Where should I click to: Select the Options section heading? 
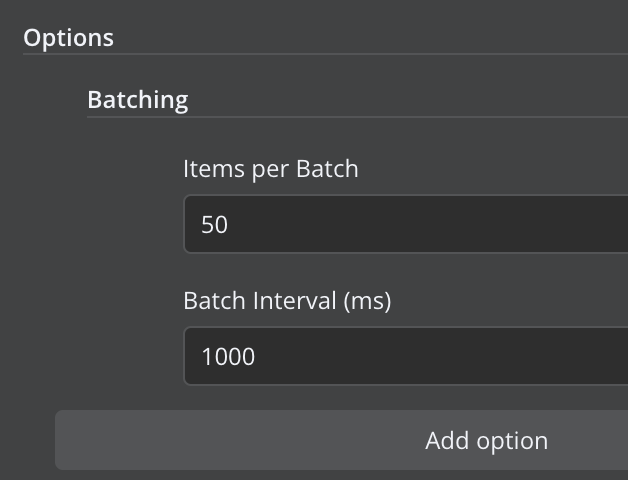coord(68,38)
